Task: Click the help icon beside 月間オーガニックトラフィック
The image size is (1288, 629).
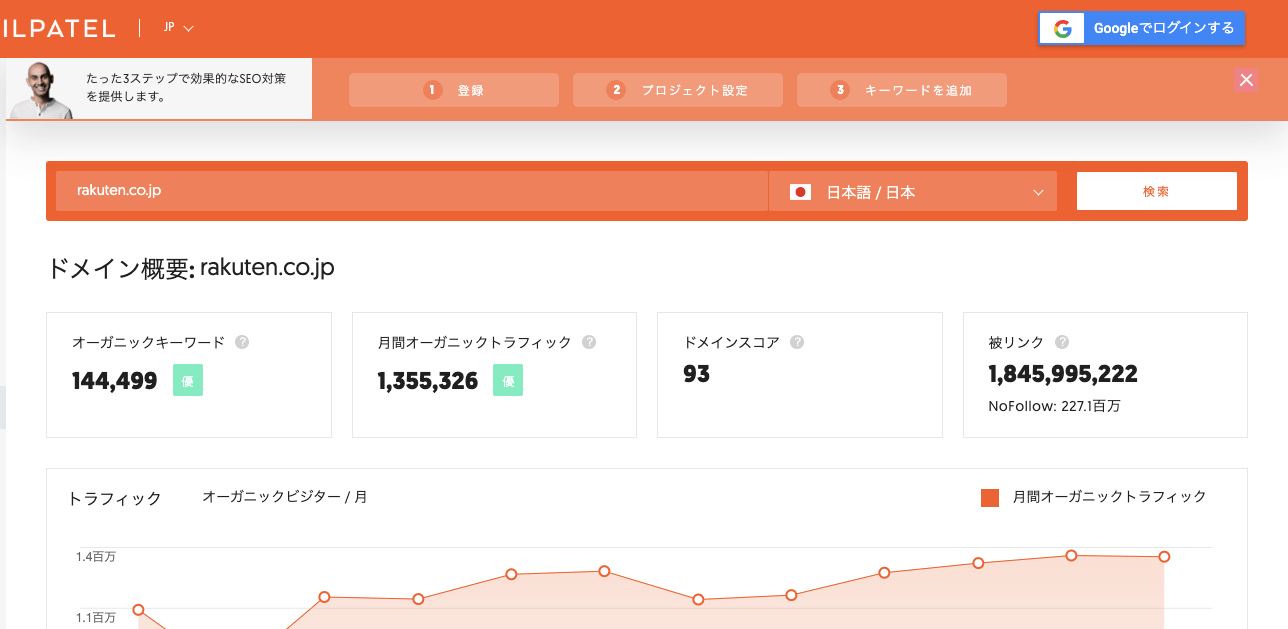Action: pos(589,342)
